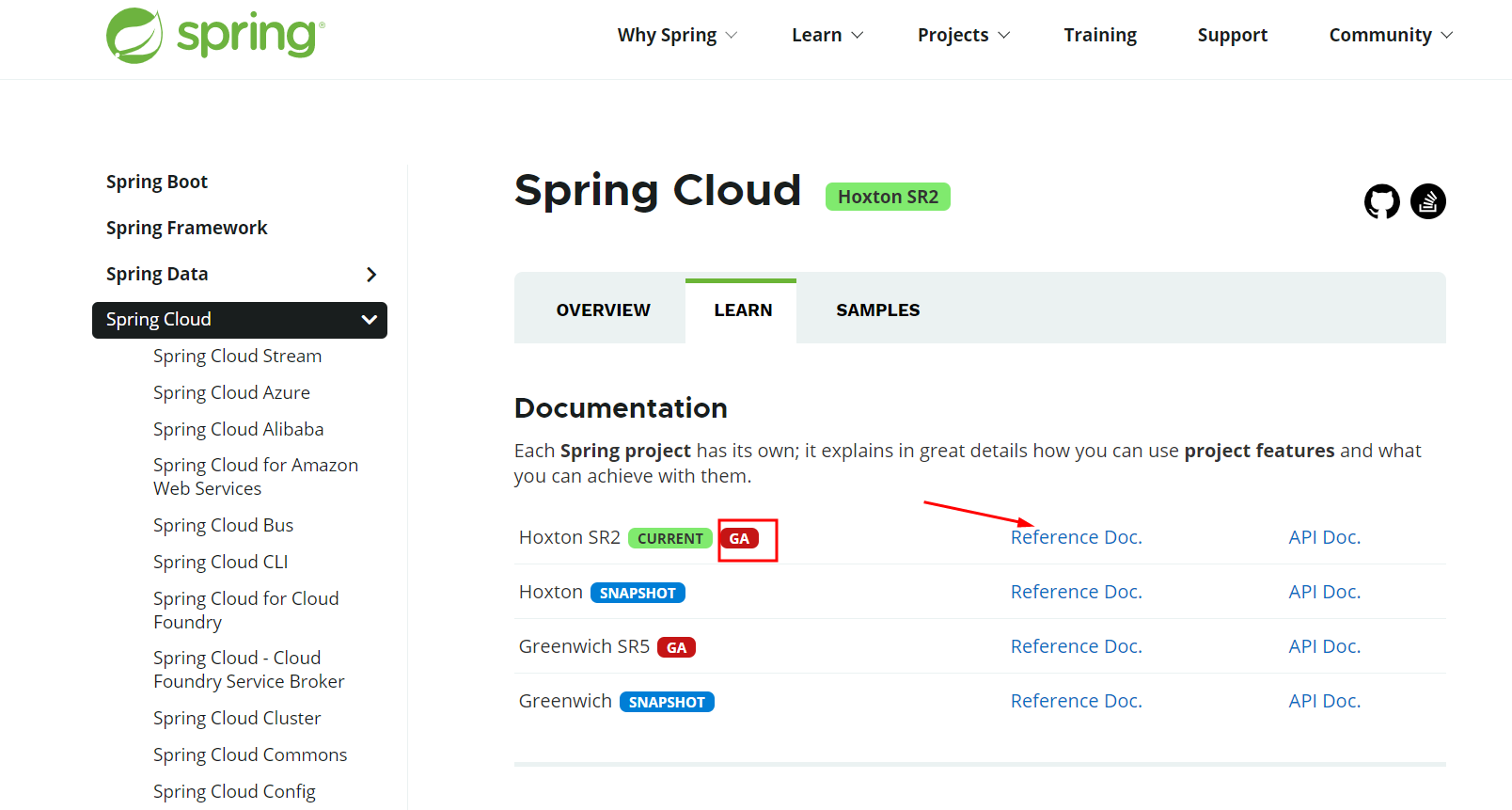The height and width of the screenshot is (810, 1512).
Task: Expand the Community menu
Action: click(1391, 36)
